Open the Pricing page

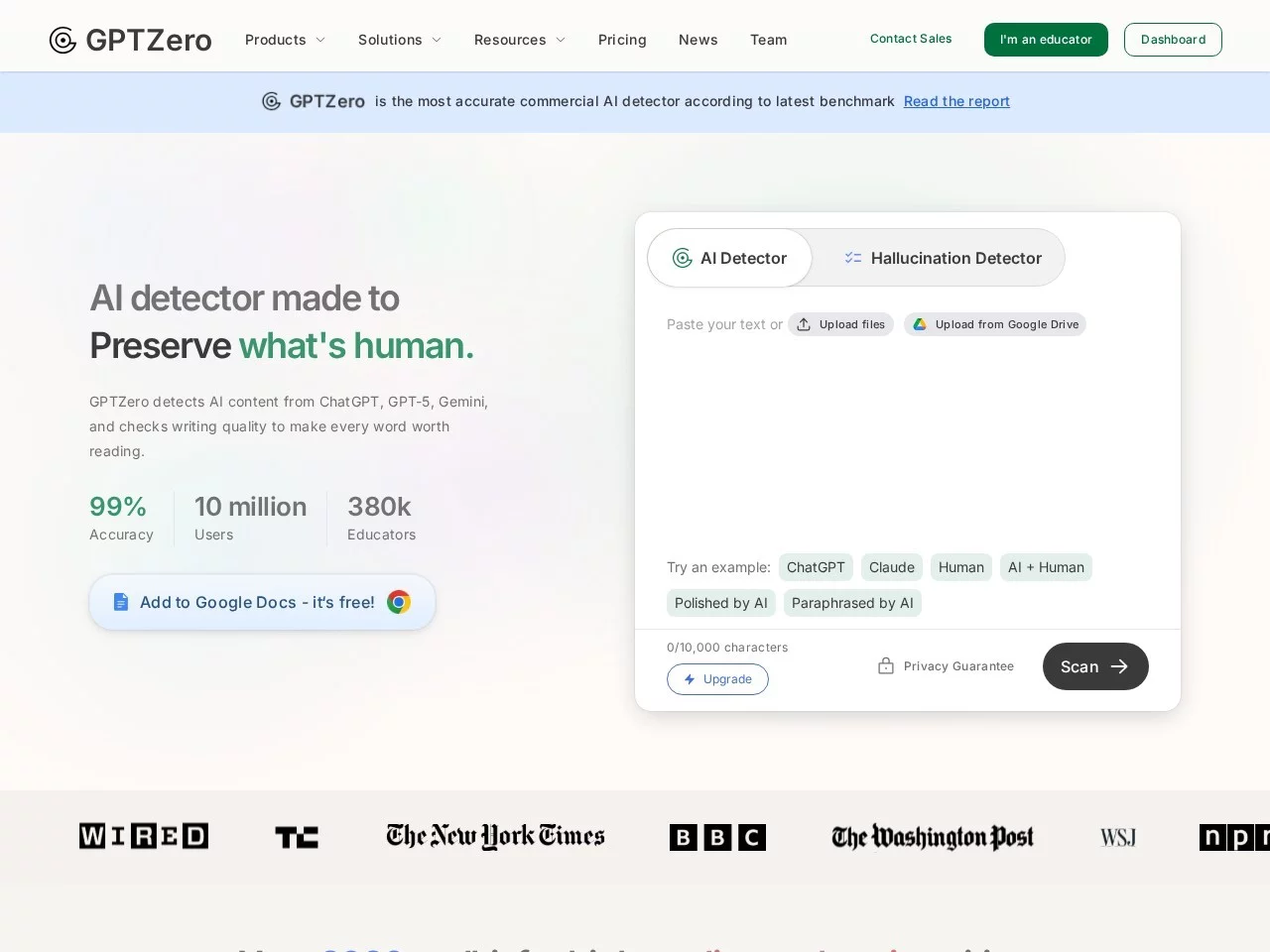pyautogui.click(x=622, y=40)
